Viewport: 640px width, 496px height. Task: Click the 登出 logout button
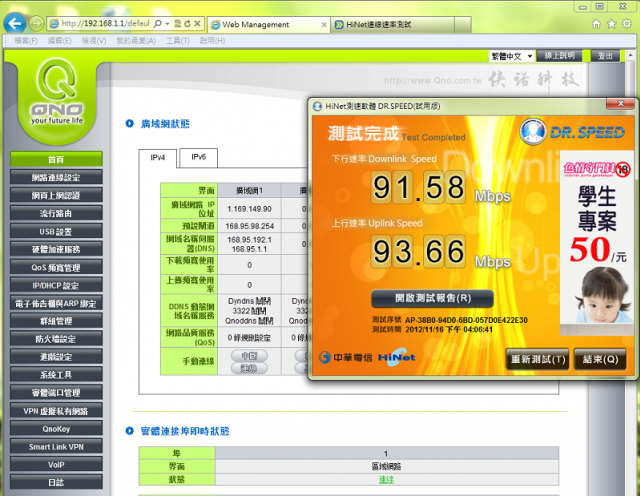pos(605,56)
